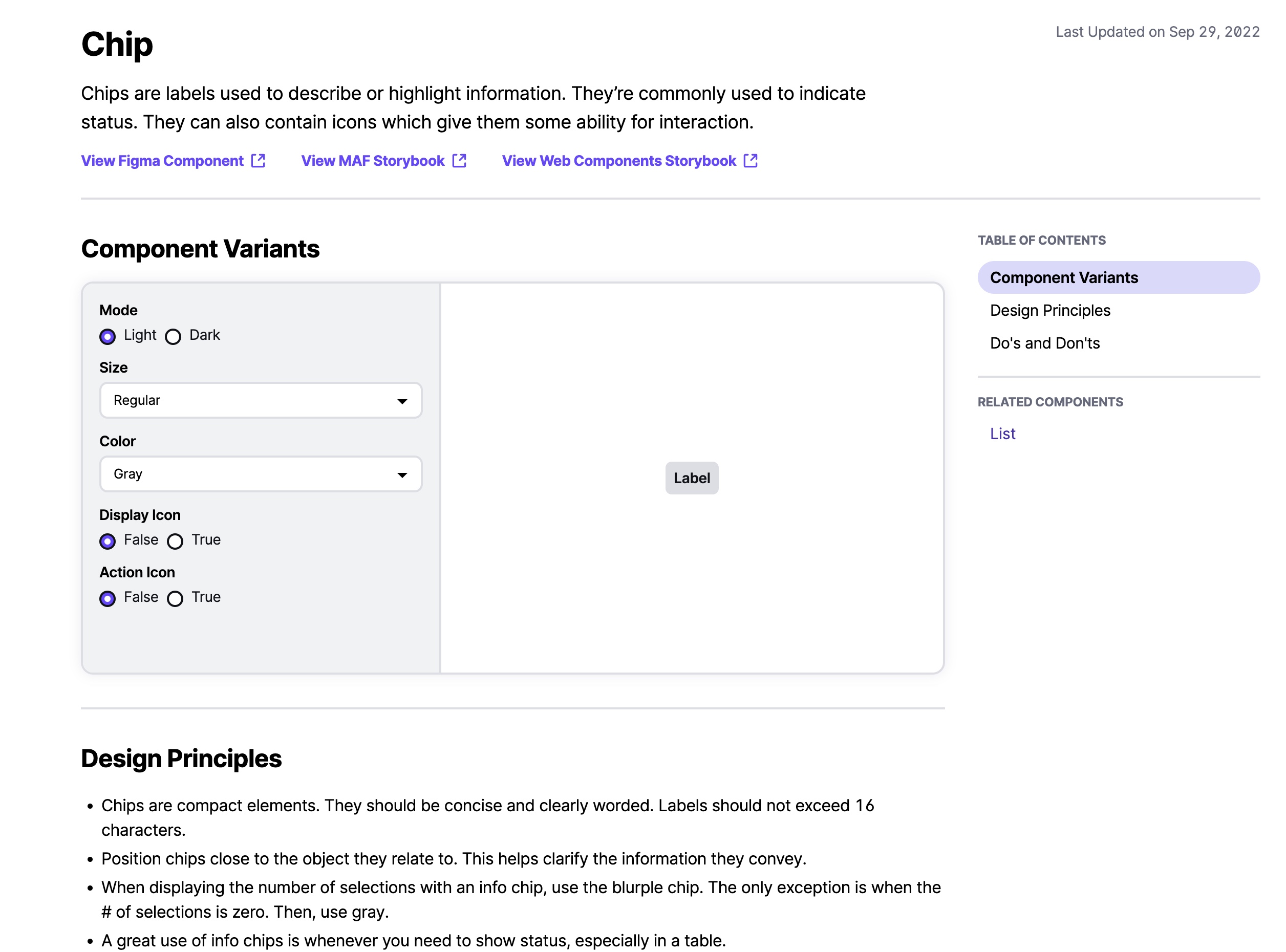The image size is (1286, 952).
Task: Click the Size dropdown caret arrow
Action: 402,401
